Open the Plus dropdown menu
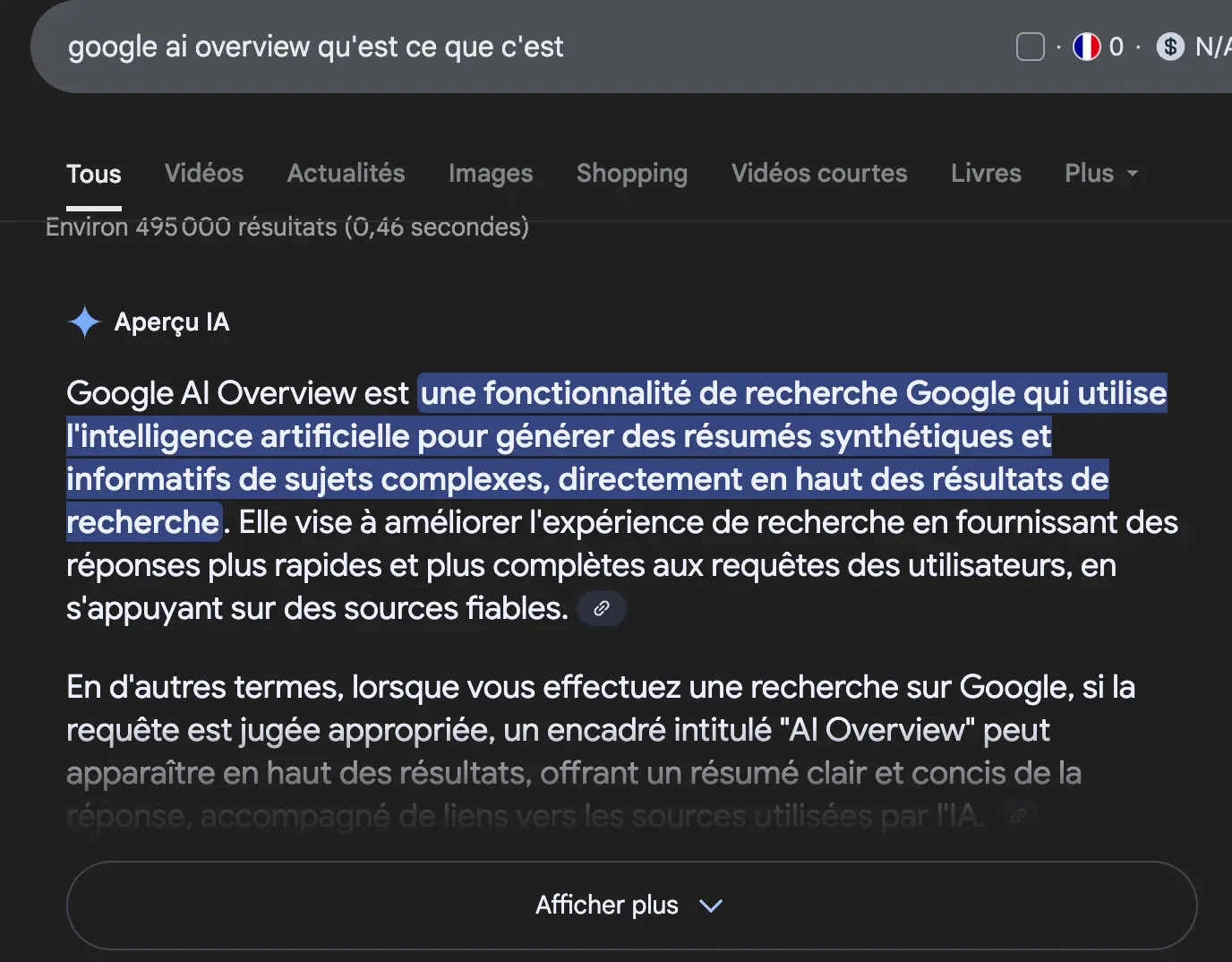The image size is (1232, 962). (1100, 174)
